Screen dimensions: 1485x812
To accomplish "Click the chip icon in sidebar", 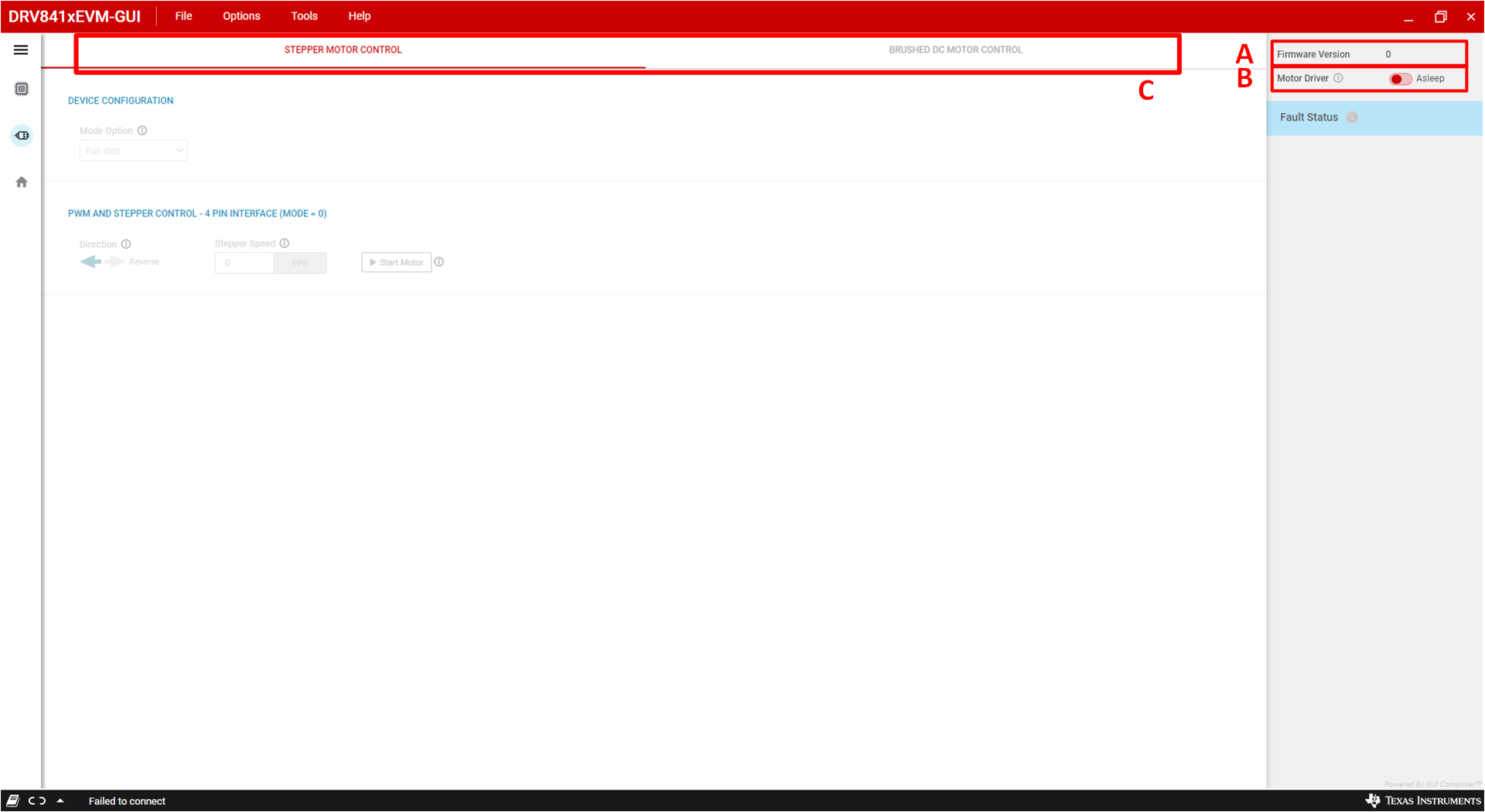I will (22, 89).
